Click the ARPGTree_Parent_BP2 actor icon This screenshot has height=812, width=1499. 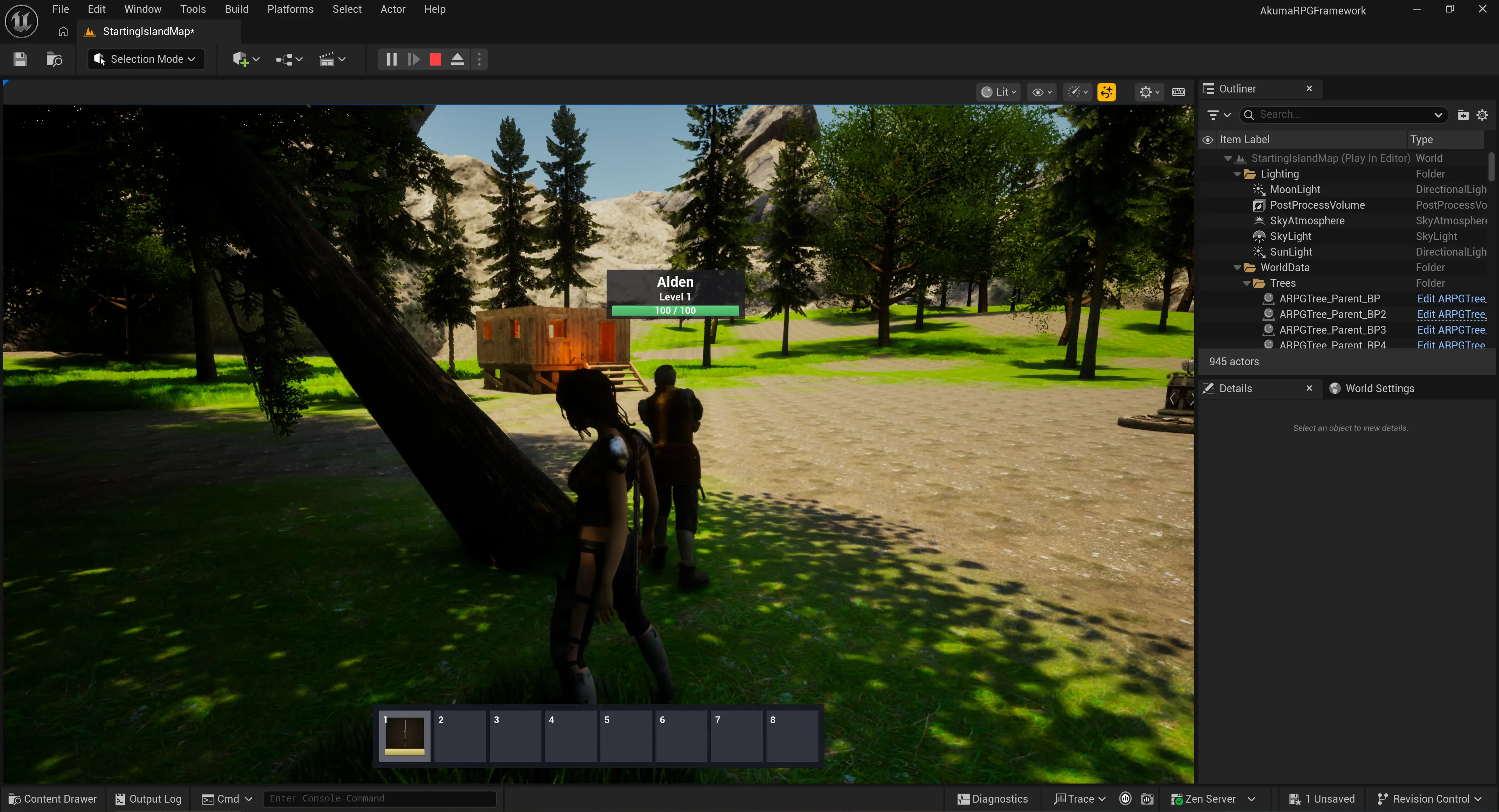pos(1269,314)
